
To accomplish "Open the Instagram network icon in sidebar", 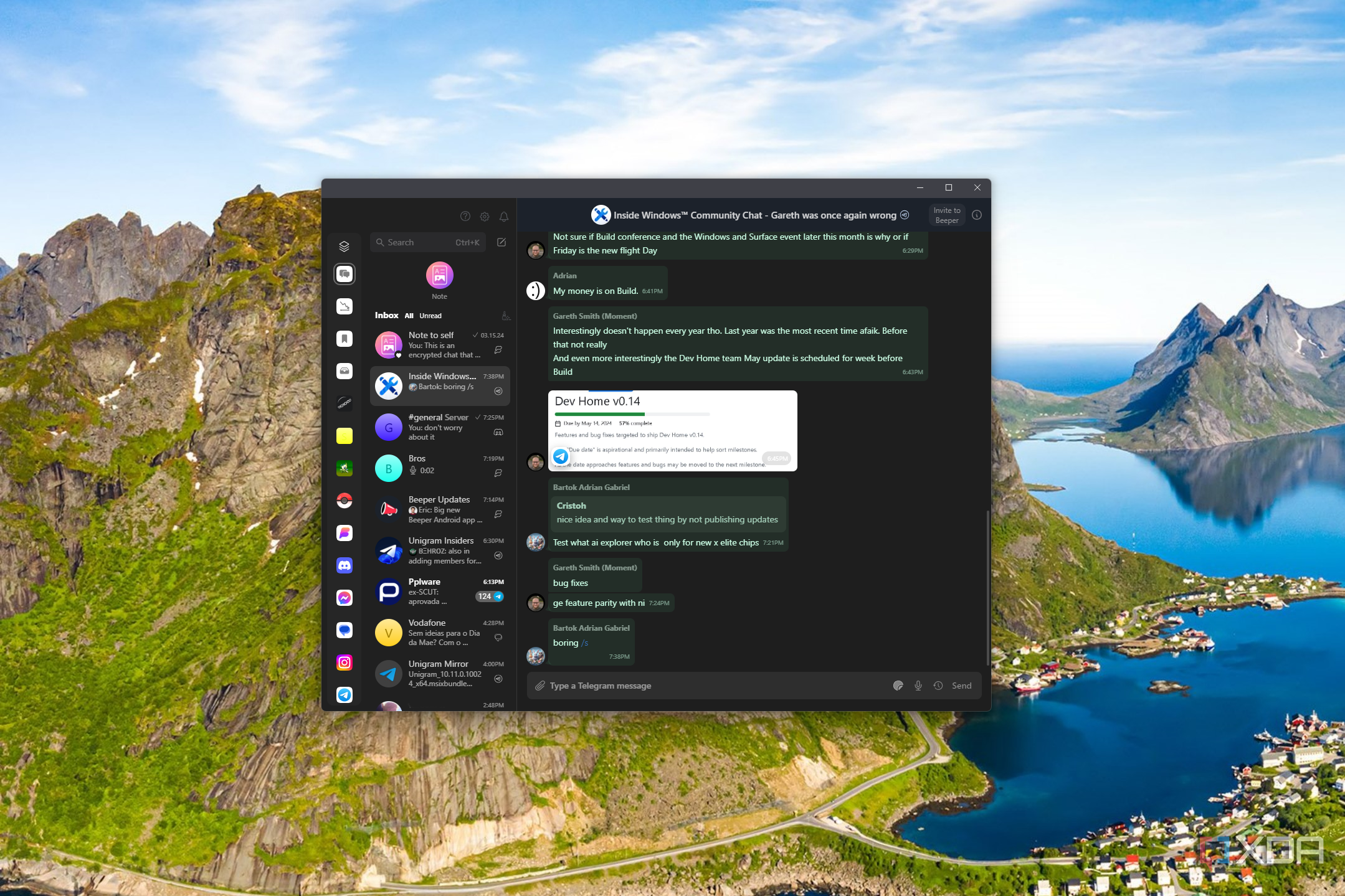I will (345, 663).
